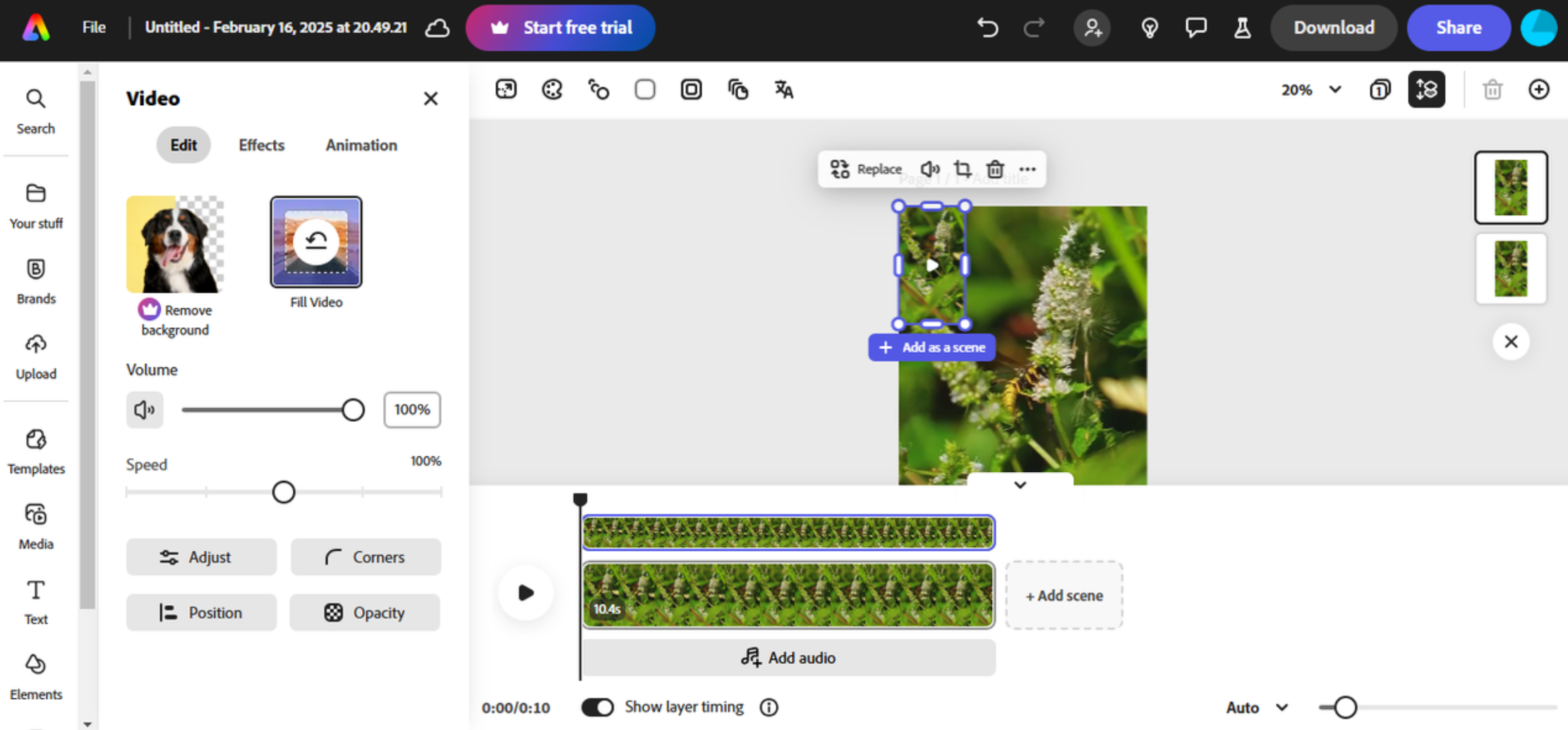
Task: Open the 20% zoom level dropdown
Action: (1310, 90)
